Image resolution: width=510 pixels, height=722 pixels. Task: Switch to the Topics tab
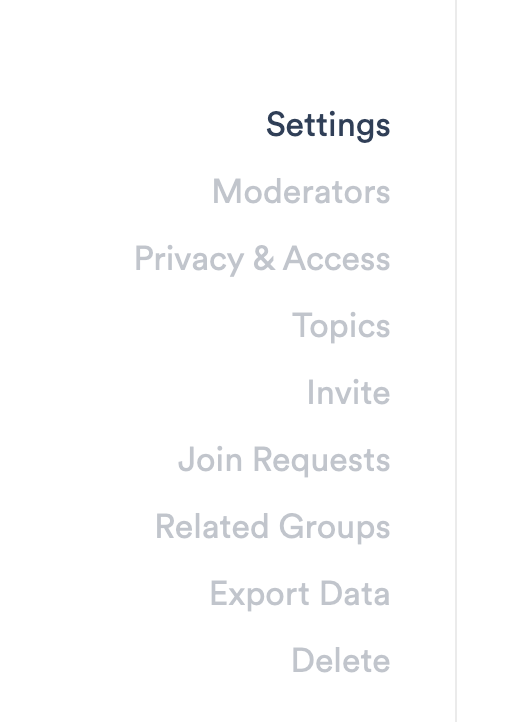341,326
